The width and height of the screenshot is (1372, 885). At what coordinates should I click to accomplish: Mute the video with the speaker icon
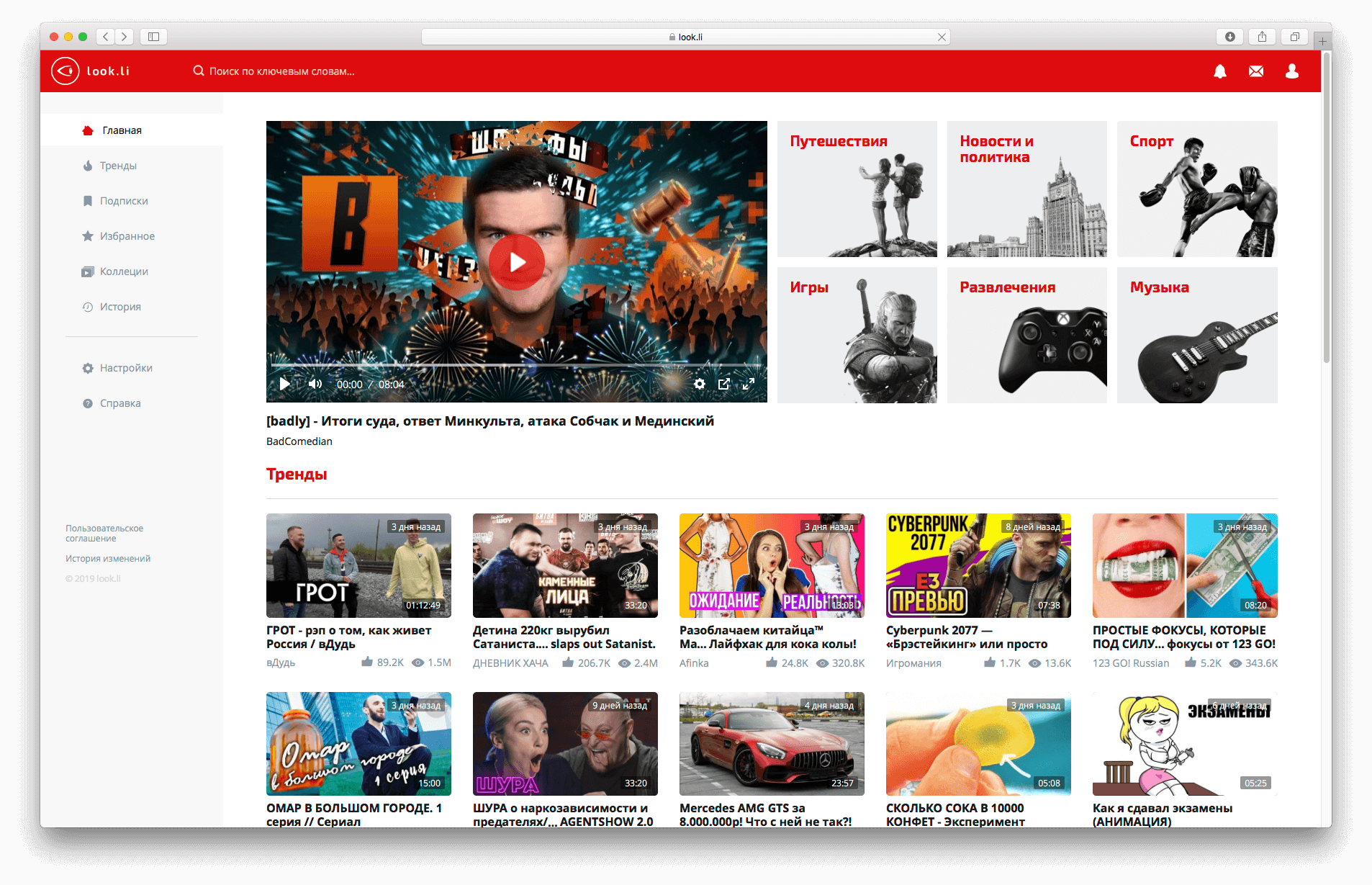pyautogui.click(x=315, y=384)
